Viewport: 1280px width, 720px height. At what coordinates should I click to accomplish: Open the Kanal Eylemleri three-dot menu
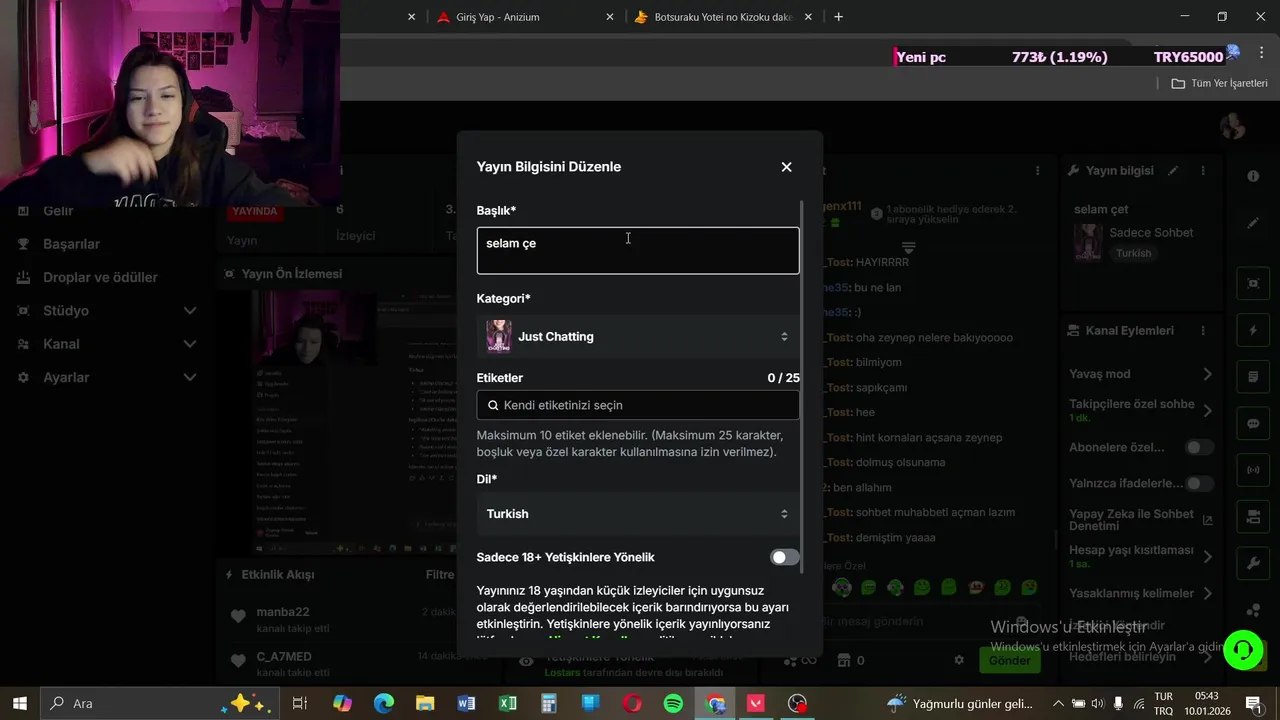point(1203,330)
